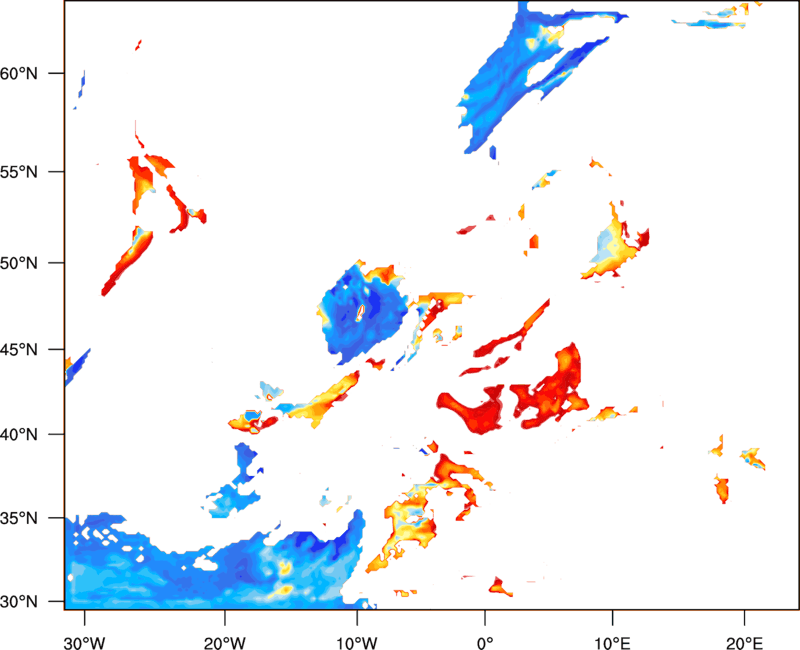Click the 50°N latitude label
The image size is (800, 650).
click(19, 263)
